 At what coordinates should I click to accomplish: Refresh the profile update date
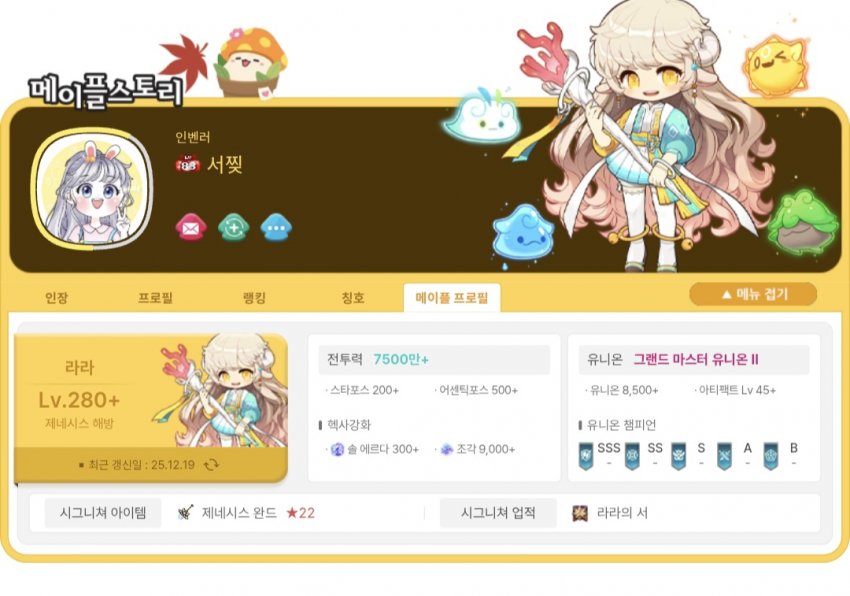pyautogui.click(x=211, y=465)
